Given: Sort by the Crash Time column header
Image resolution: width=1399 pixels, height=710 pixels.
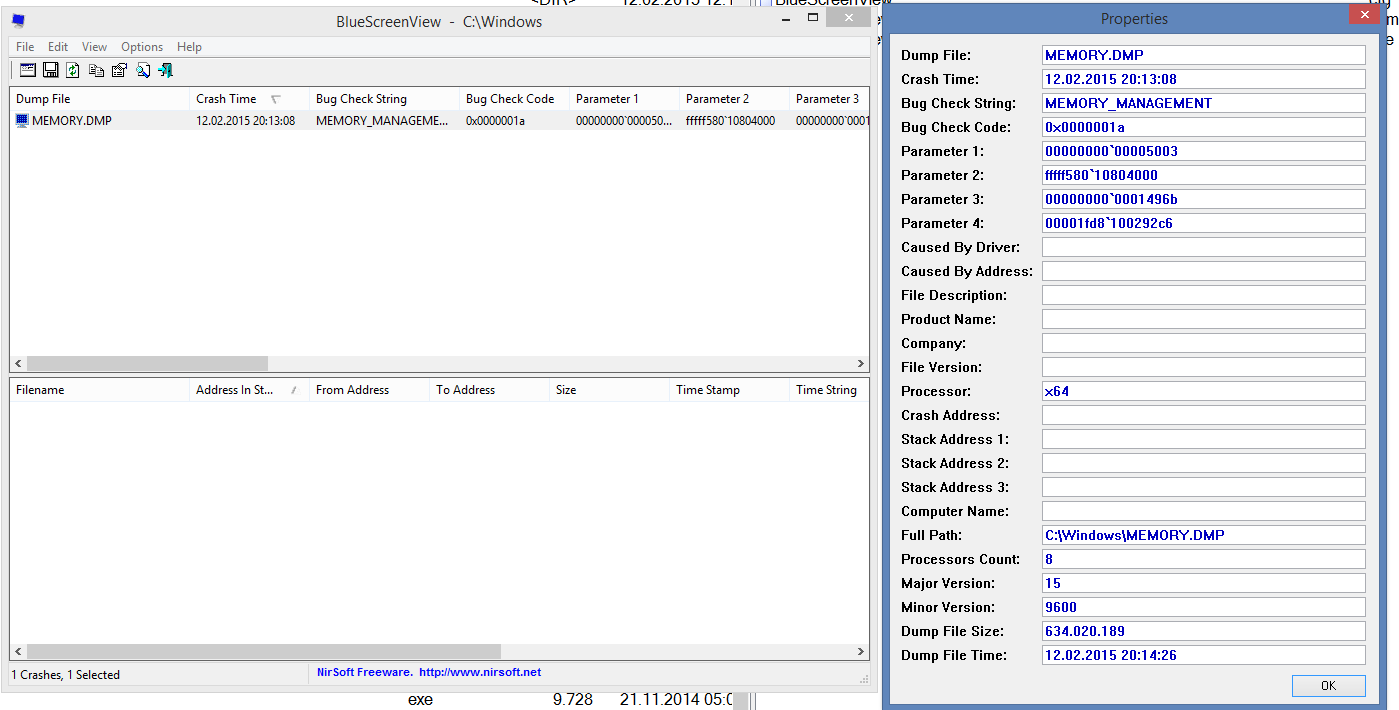Looking at the screenshot, I should point(249,99).
